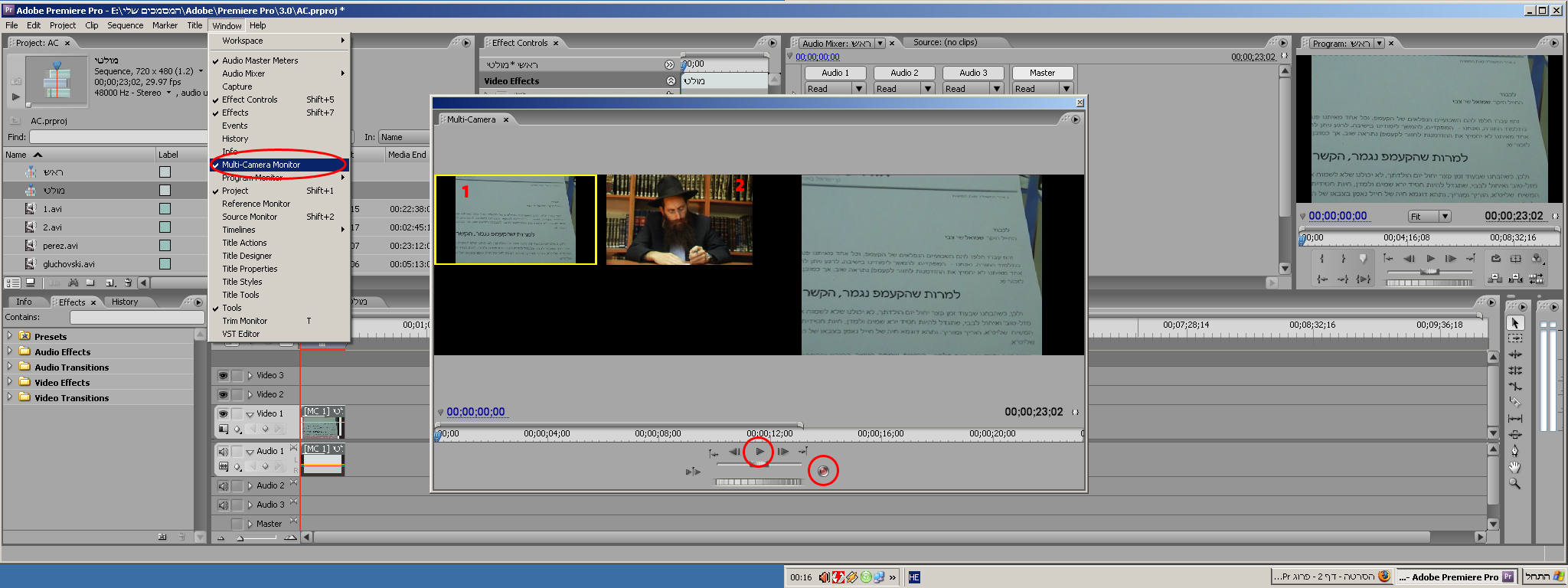Image resolution: width=1568 pixels, height=588 pixels.
Task: Mute Audio 2 track speaker toggle
Action: click(223, 485)
